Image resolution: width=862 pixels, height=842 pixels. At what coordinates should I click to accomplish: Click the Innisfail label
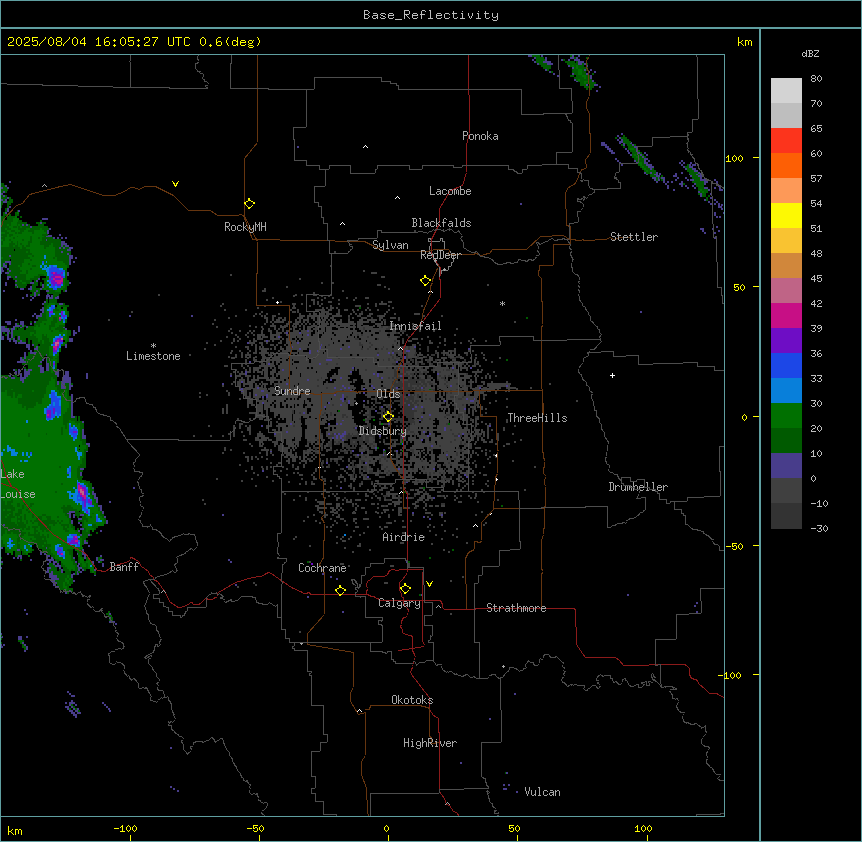tap(415, 326)
